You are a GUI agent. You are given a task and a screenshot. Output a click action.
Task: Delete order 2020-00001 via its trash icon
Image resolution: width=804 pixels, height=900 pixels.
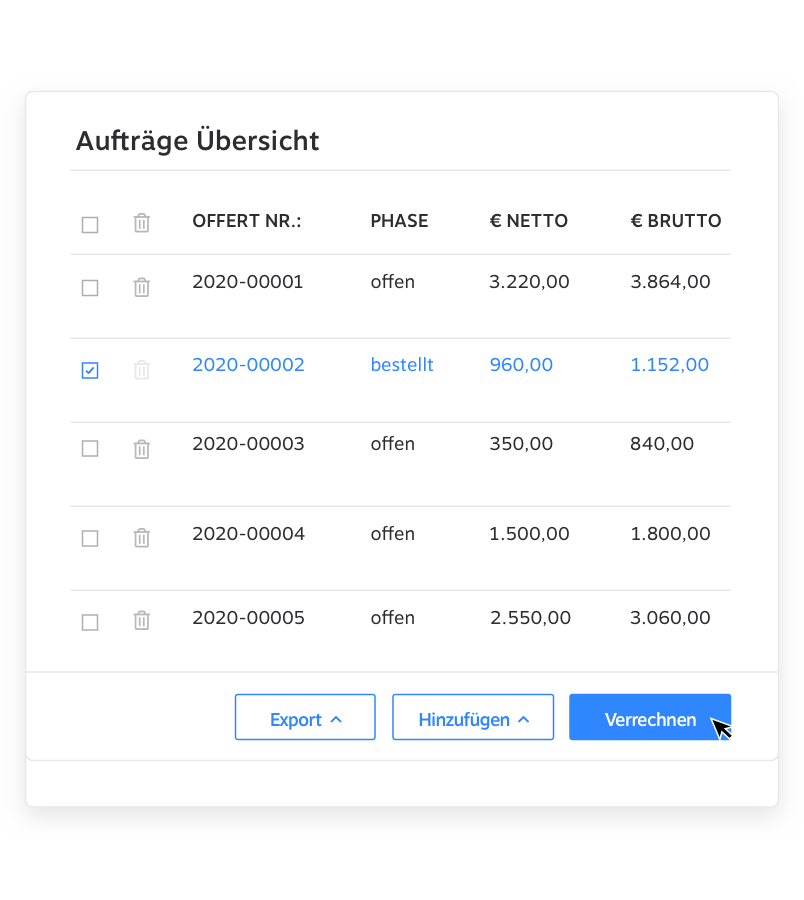pos(142,287)
